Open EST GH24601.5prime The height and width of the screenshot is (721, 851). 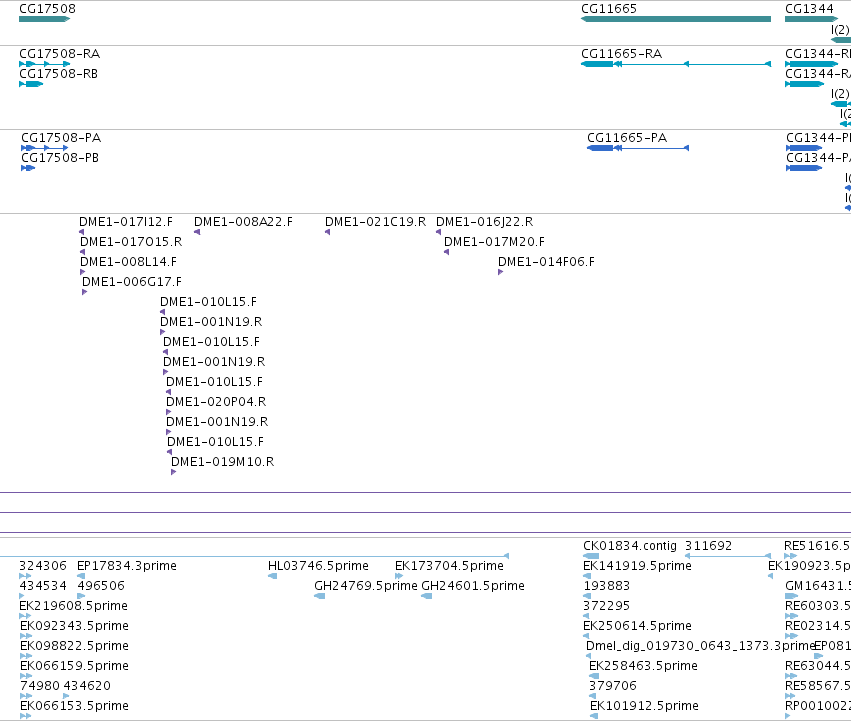pos(427,596)
